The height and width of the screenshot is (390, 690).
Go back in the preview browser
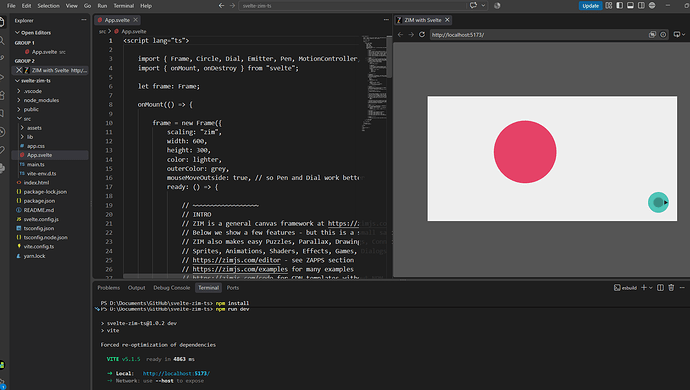point(400,34)
